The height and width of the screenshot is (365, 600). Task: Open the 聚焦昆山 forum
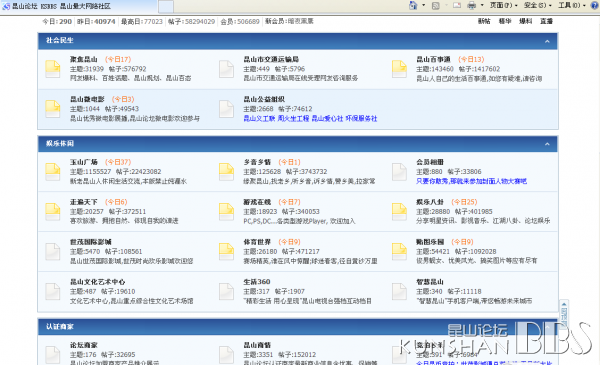(x=83, y=59)
